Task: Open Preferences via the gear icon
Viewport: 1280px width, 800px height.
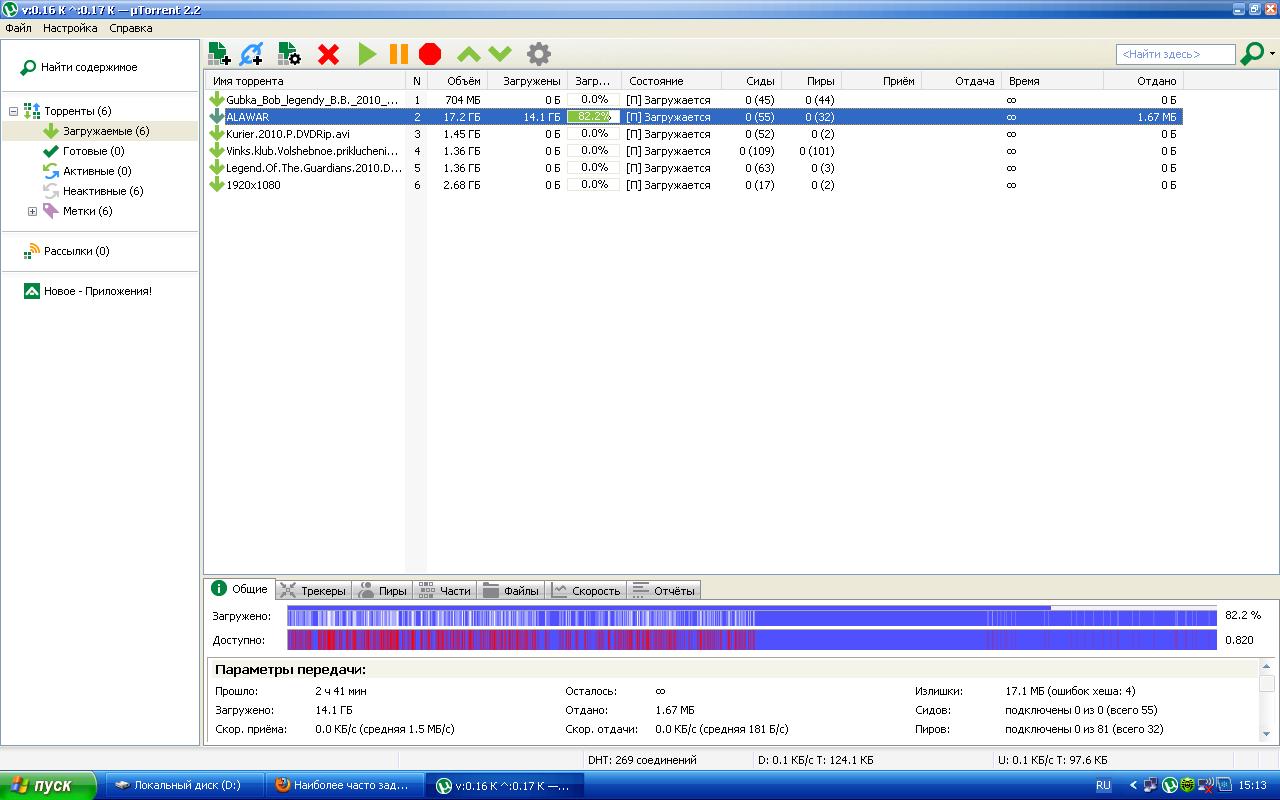Action: click(539, 54)
